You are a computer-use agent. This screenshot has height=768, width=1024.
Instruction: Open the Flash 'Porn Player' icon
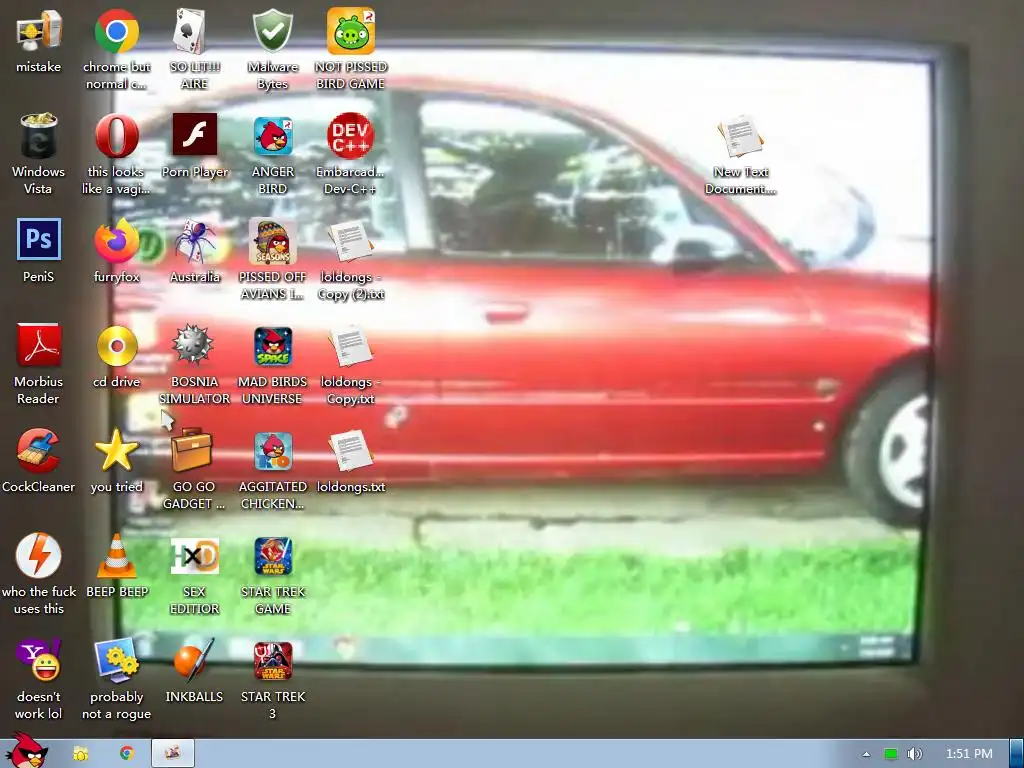tap(195, 135)
